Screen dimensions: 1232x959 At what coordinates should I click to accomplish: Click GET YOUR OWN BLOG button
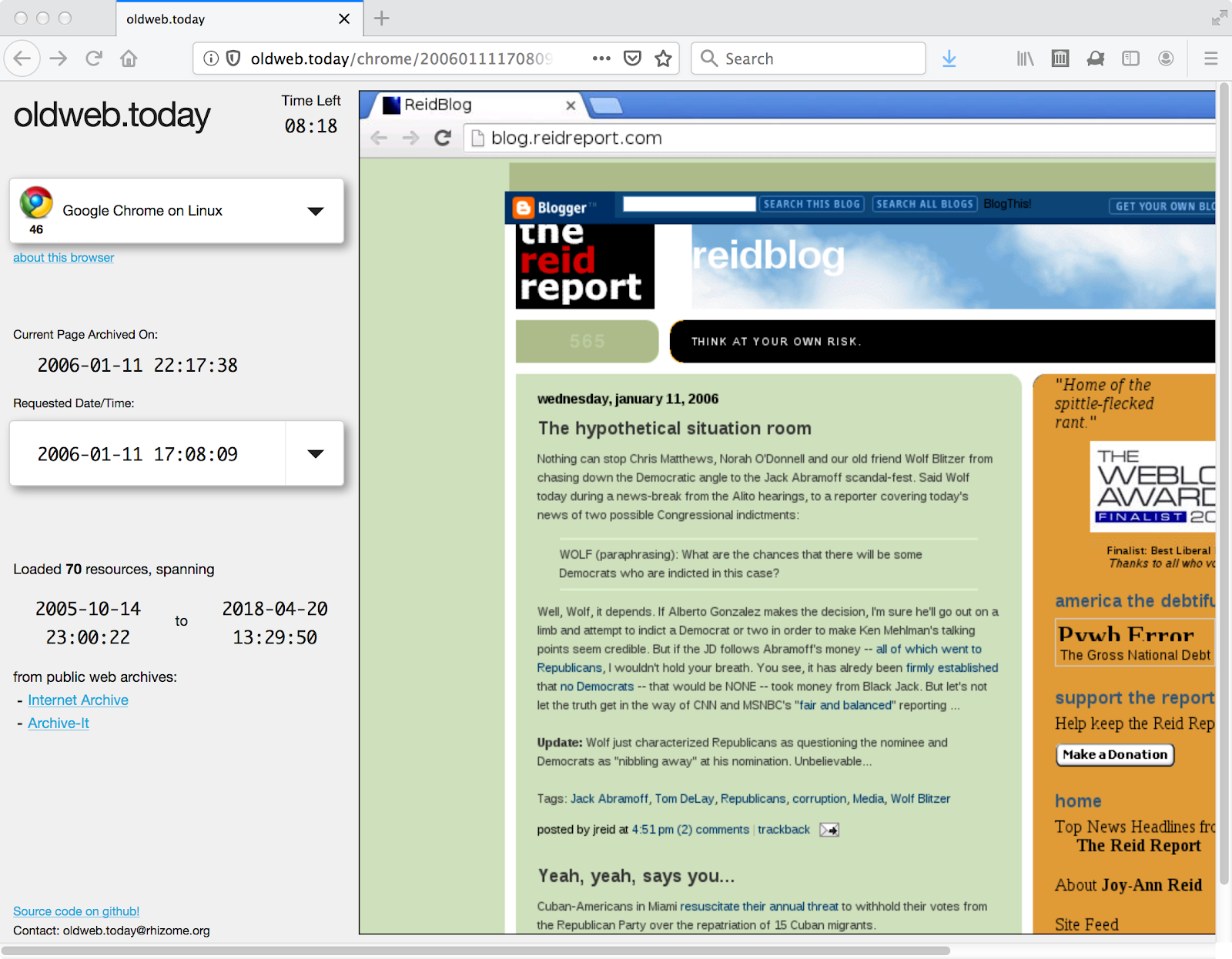[1162, 206]
